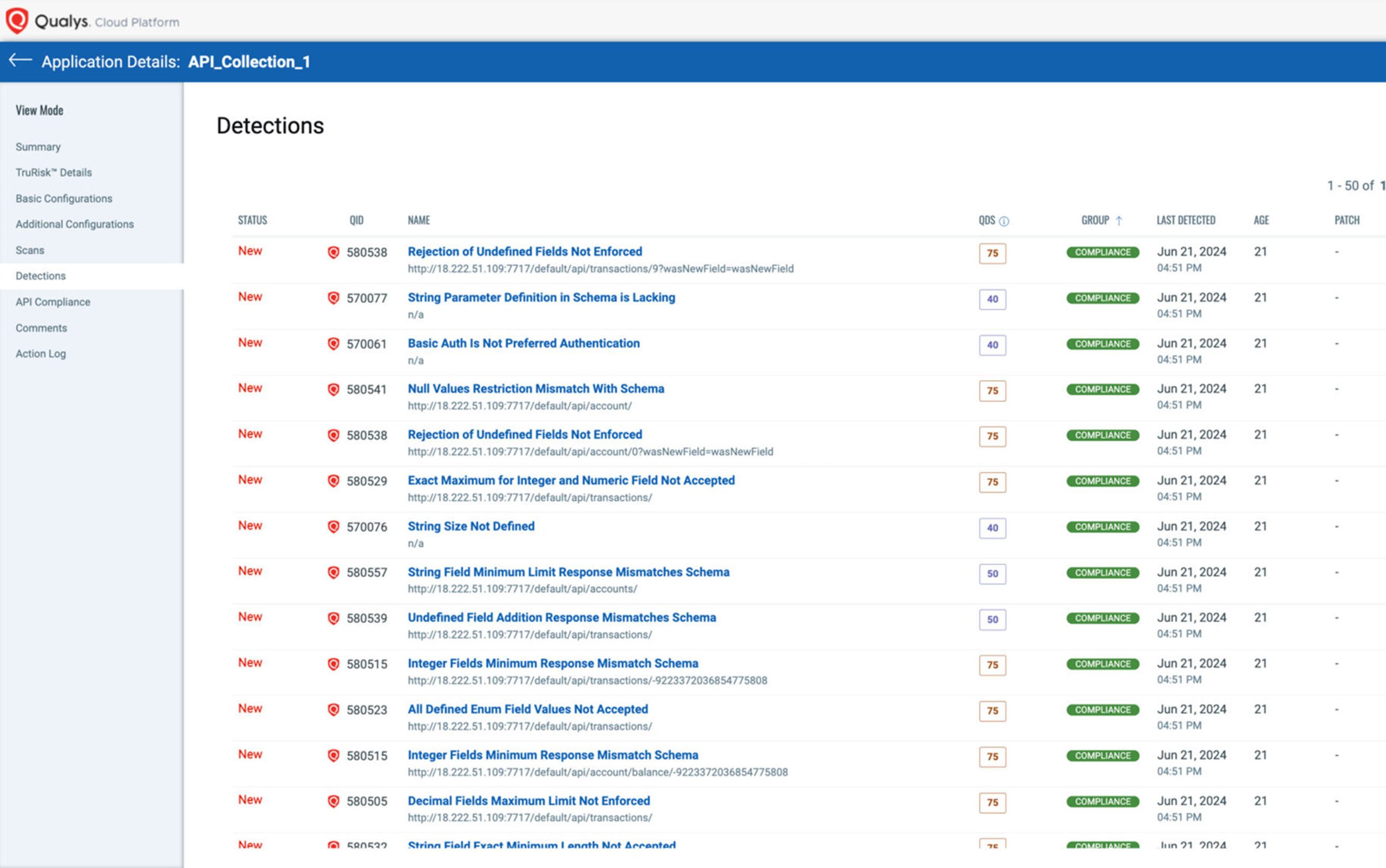The height and width of the screenshot is (868, 1386).
Task: Open the API Compliance section
Action: [53, 301]
